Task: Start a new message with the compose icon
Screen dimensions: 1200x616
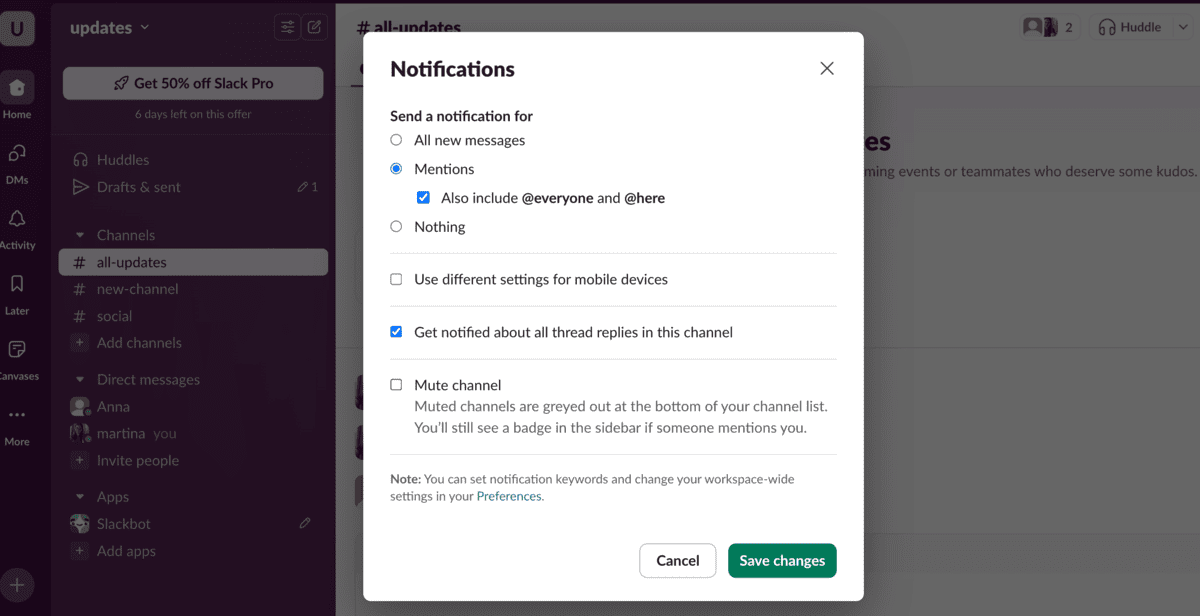Action: click(314, 27)
